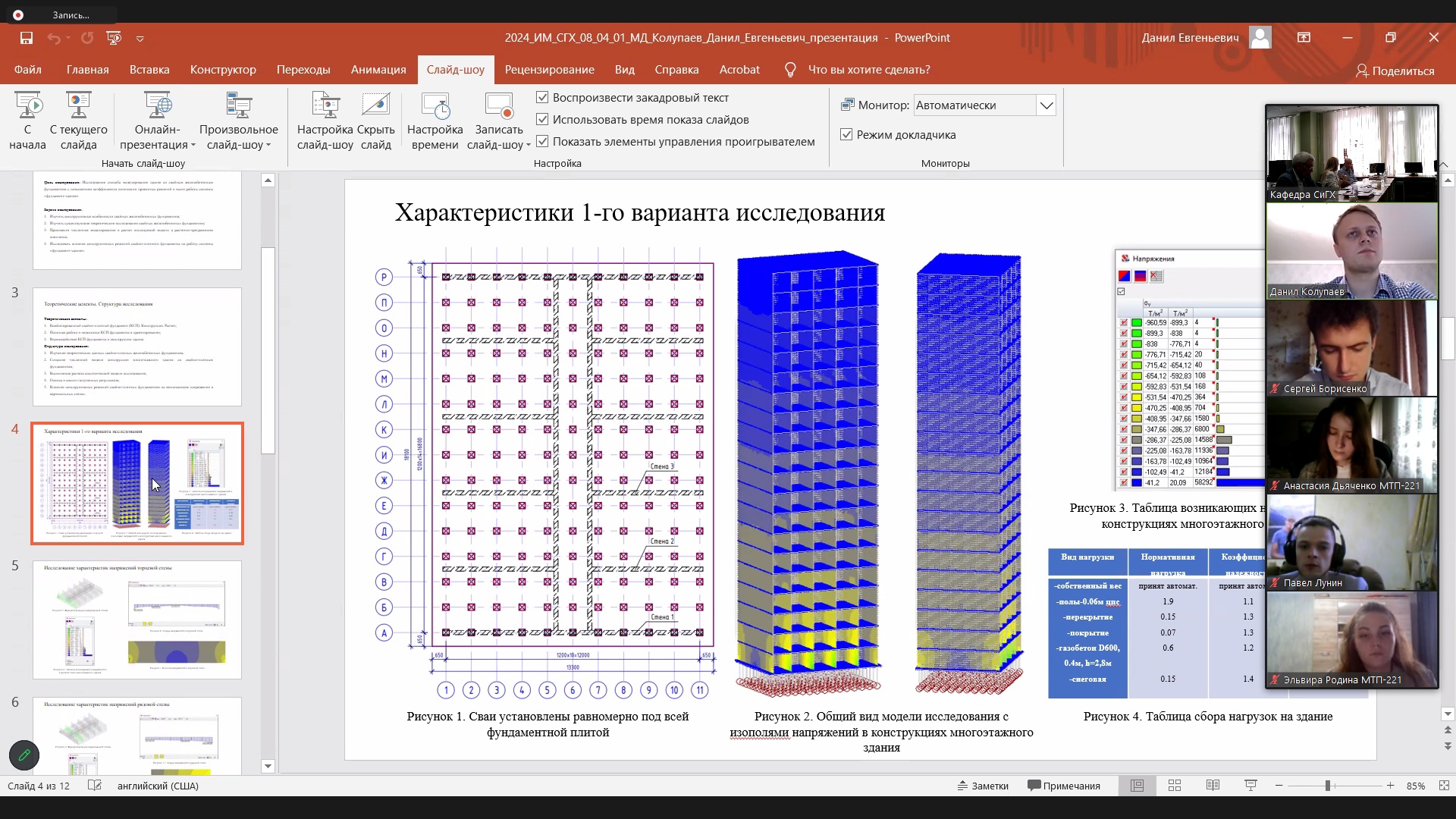Screen dimensions: 1456x819
Task: Start Slide Show from status bar icon
Action: (x=1250, y=786)
